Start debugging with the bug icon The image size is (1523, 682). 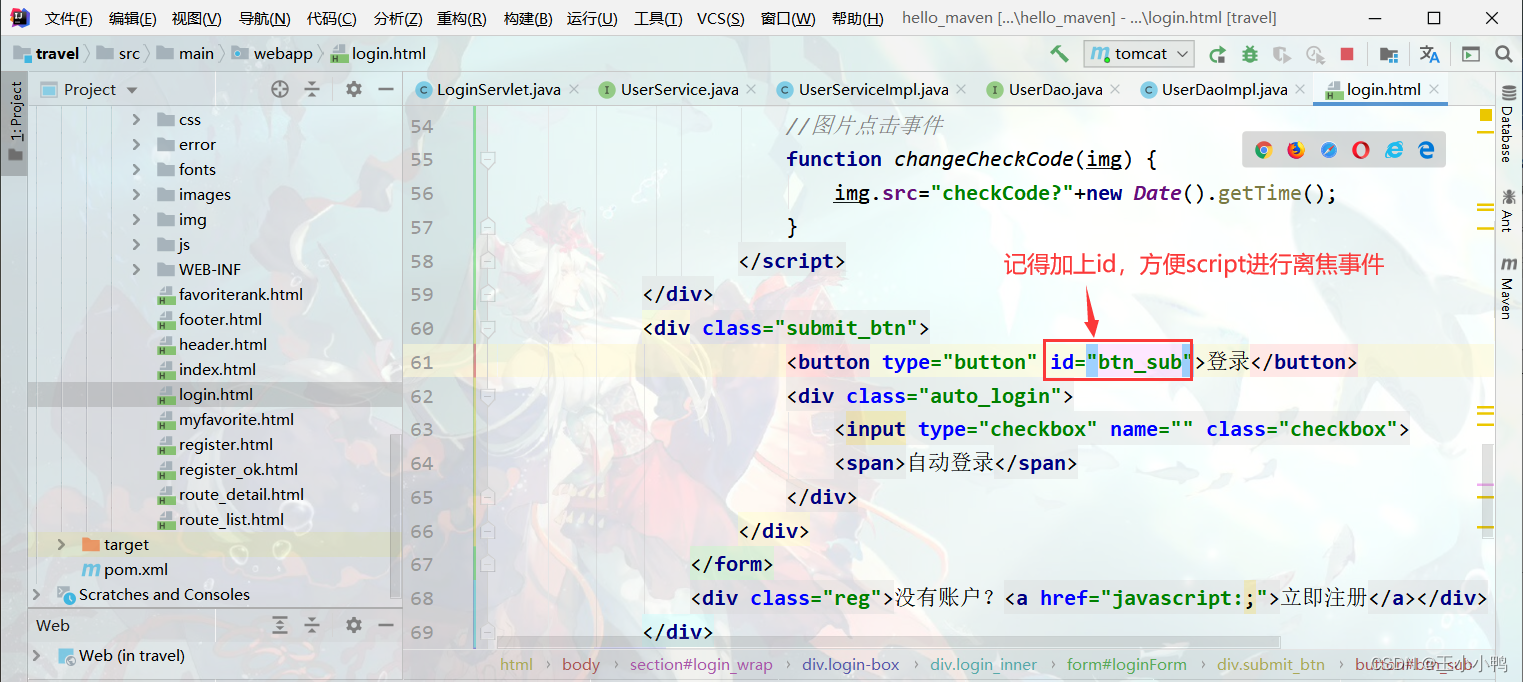(1249, 54)
